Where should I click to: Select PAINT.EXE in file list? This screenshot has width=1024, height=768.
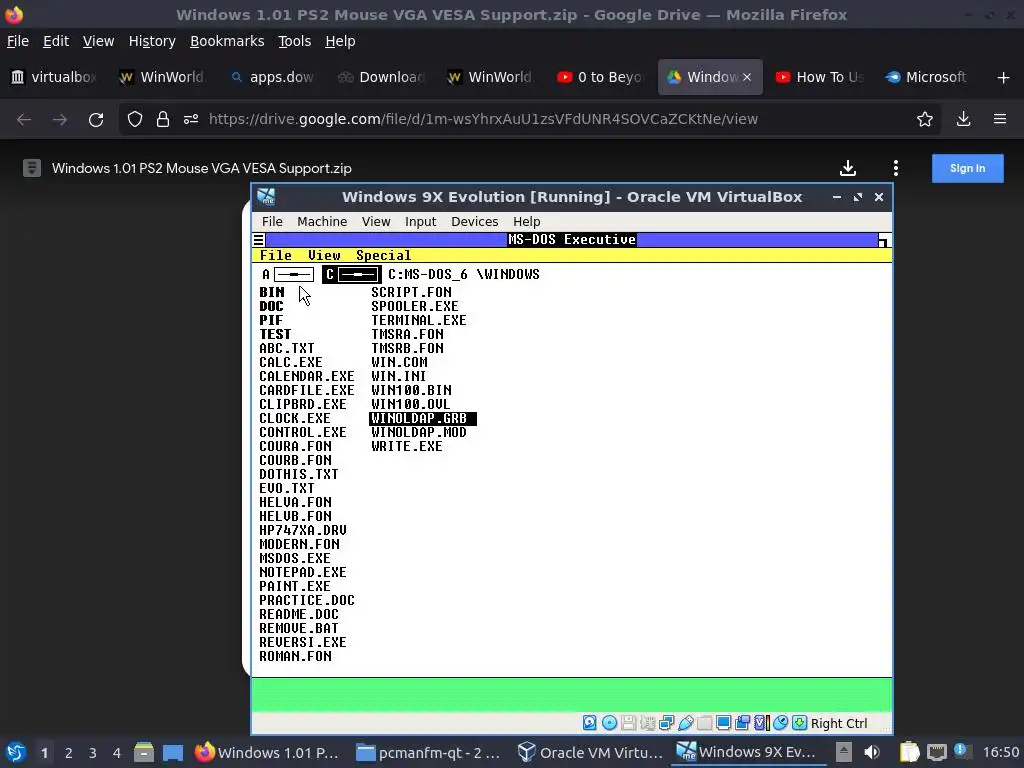295,586
